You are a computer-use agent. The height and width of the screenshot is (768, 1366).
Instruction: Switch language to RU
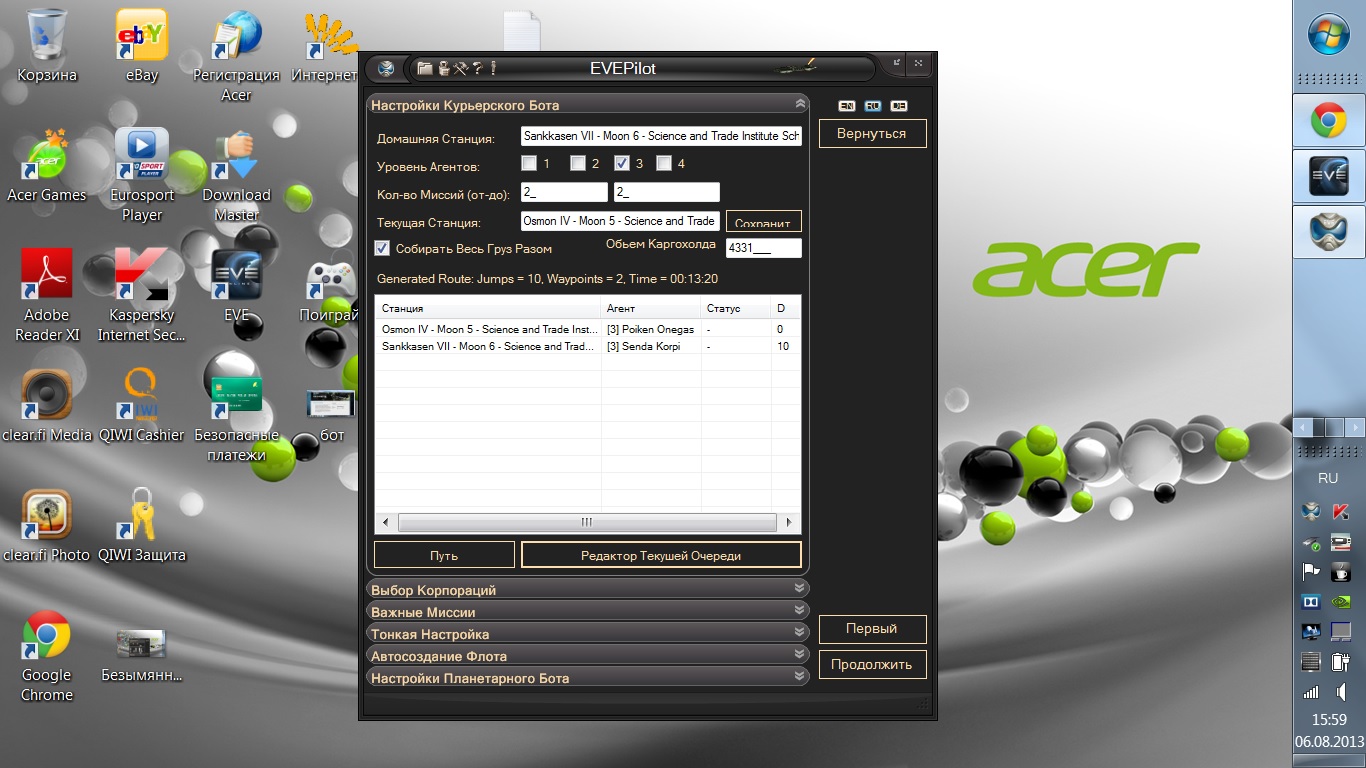coord(873,105)
